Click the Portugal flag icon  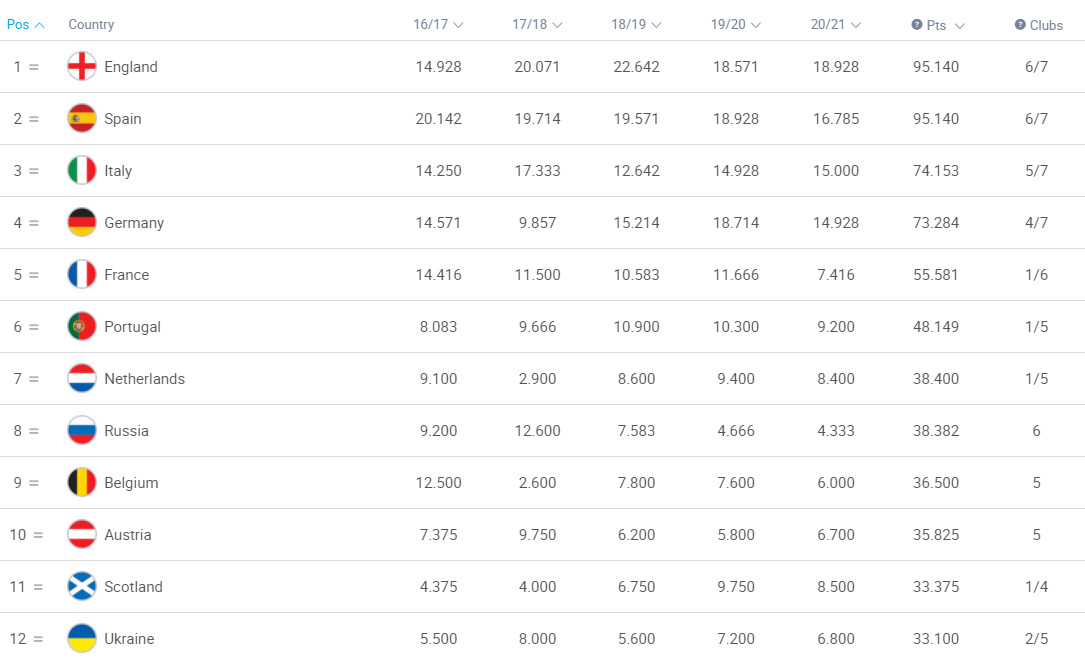[x=82, y=326]
